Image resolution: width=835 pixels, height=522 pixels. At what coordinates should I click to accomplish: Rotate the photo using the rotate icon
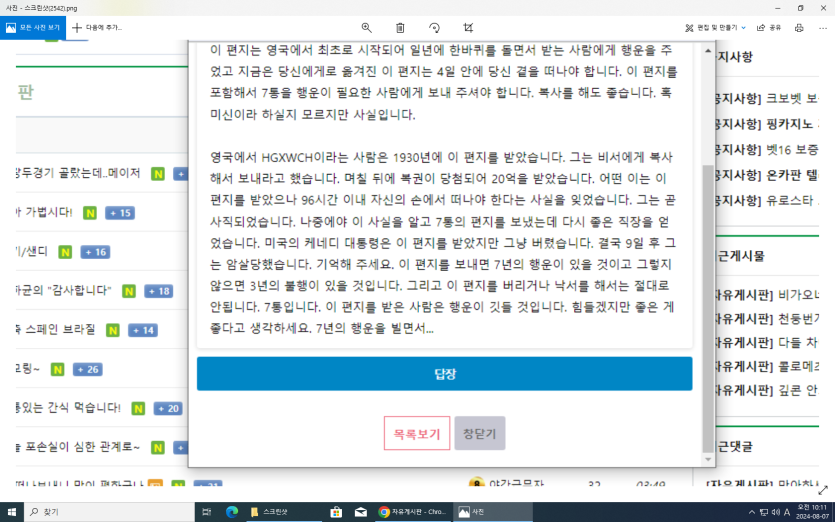pos(435,28)
